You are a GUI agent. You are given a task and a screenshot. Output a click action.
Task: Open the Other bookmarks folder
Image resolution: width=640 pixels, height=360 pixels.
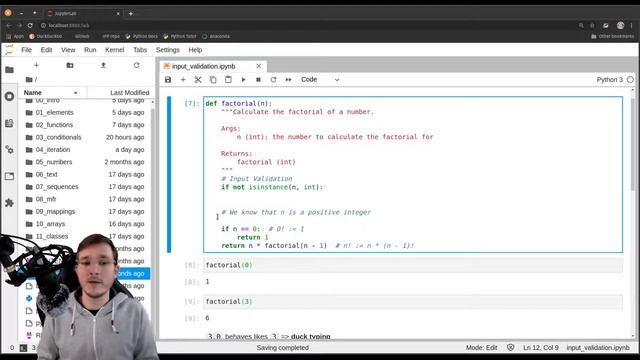point(612,36)
